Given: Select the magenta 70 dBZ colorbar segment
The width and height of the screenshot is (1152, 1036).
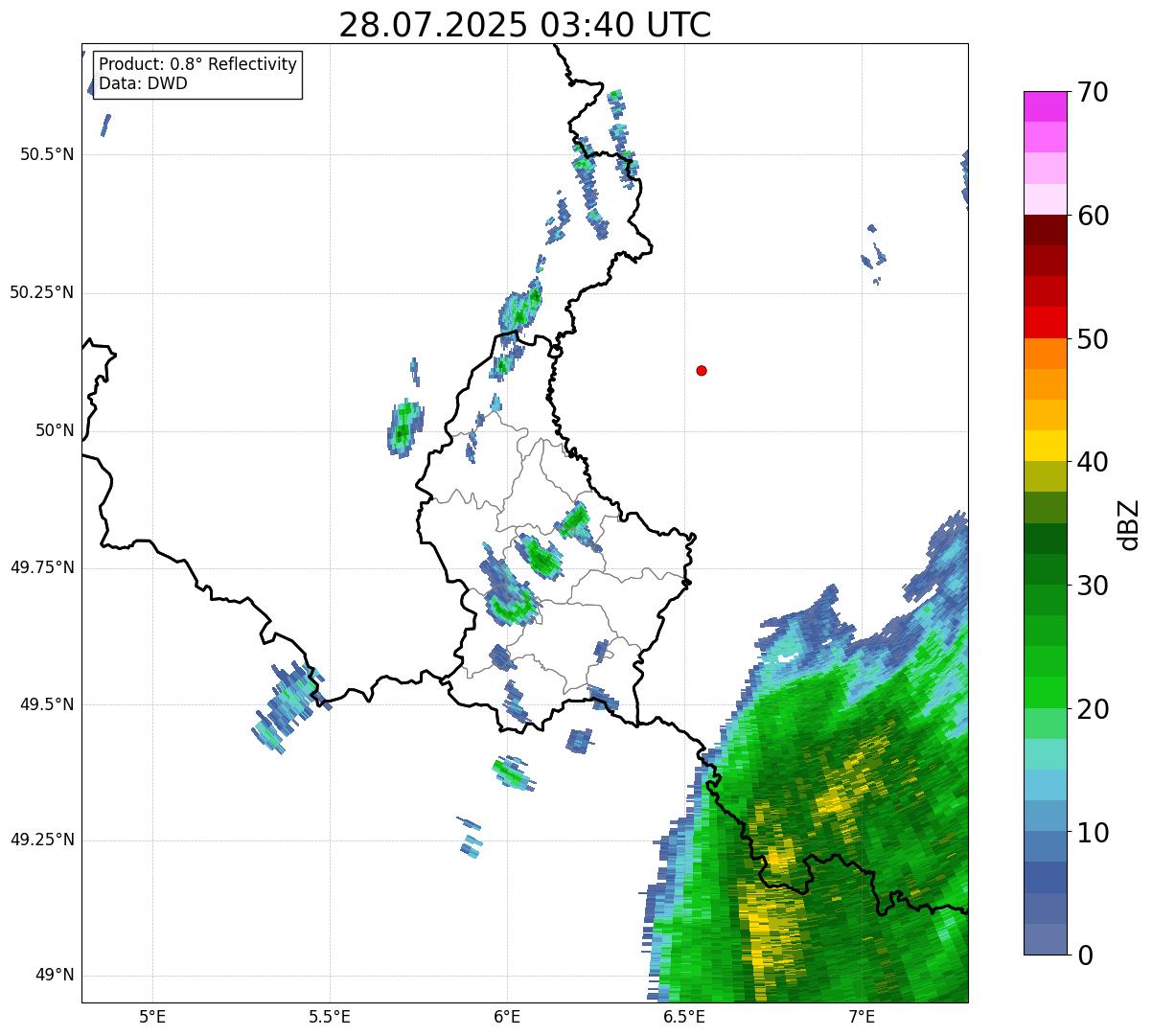Looking at the screenshot, I should click(x=1045, y=106).
